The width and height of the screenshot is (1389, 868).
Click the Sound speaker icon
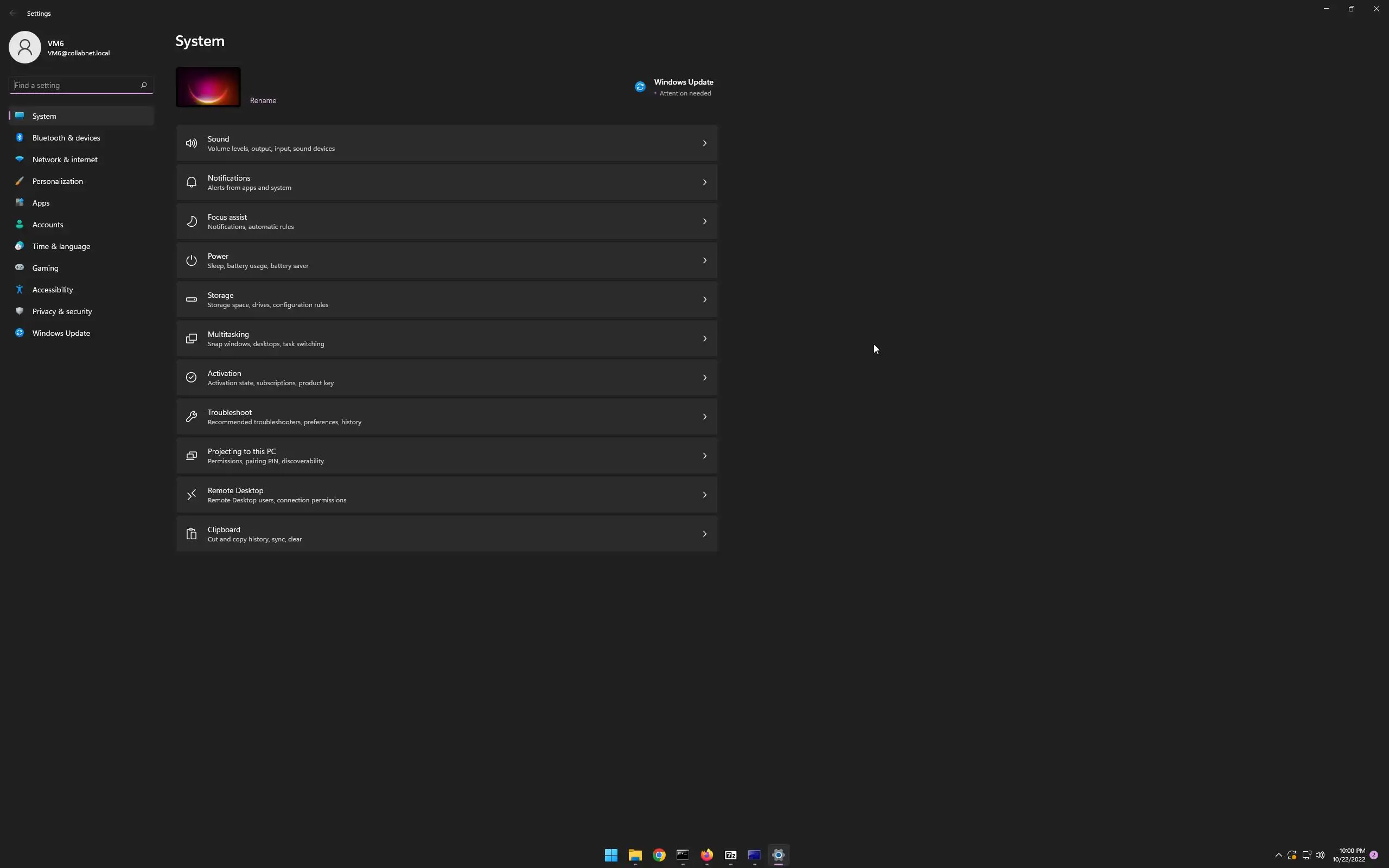[191, 144]
